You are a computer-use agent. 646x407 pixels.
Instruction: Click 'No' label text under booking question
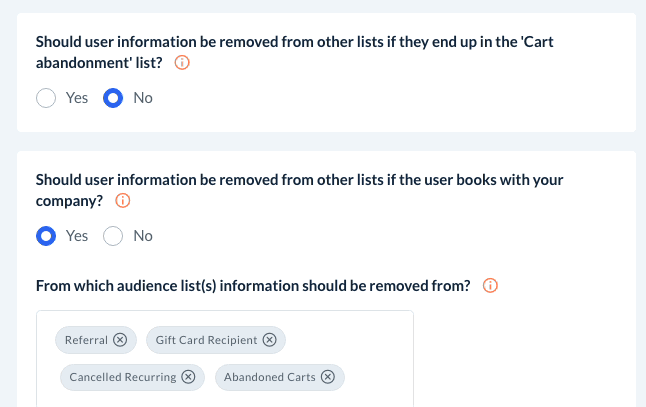point(143,236)
